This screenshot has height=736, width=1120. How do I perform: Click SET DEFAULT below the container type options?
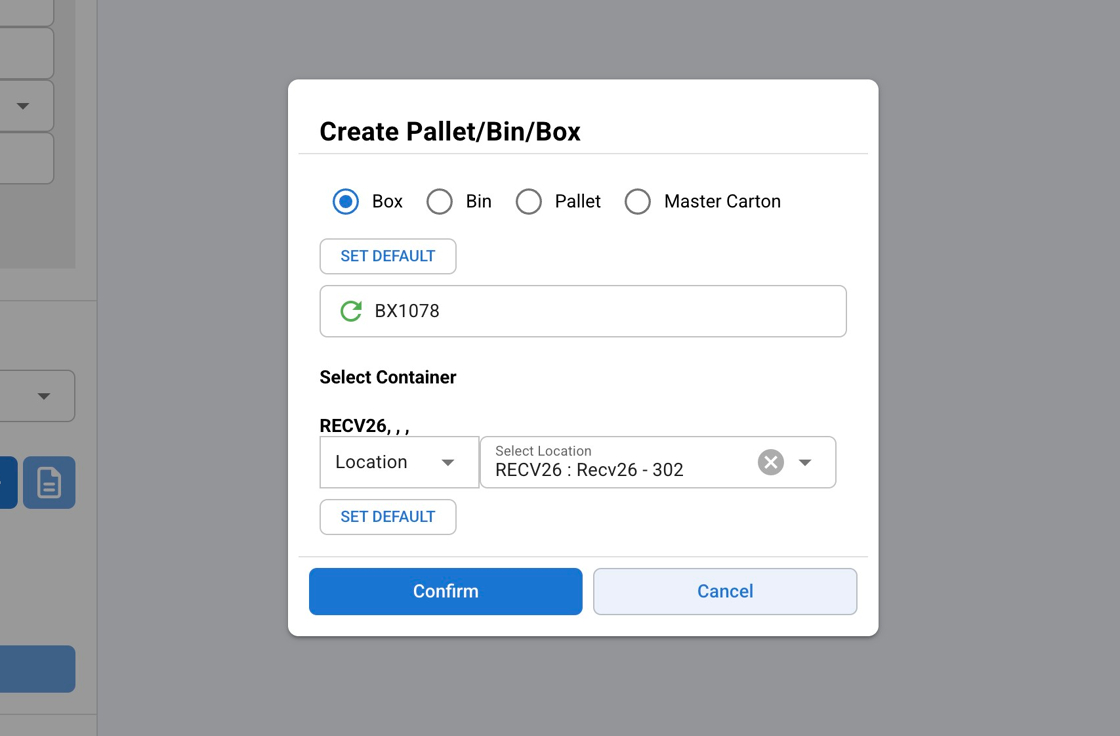coord(388,256)
